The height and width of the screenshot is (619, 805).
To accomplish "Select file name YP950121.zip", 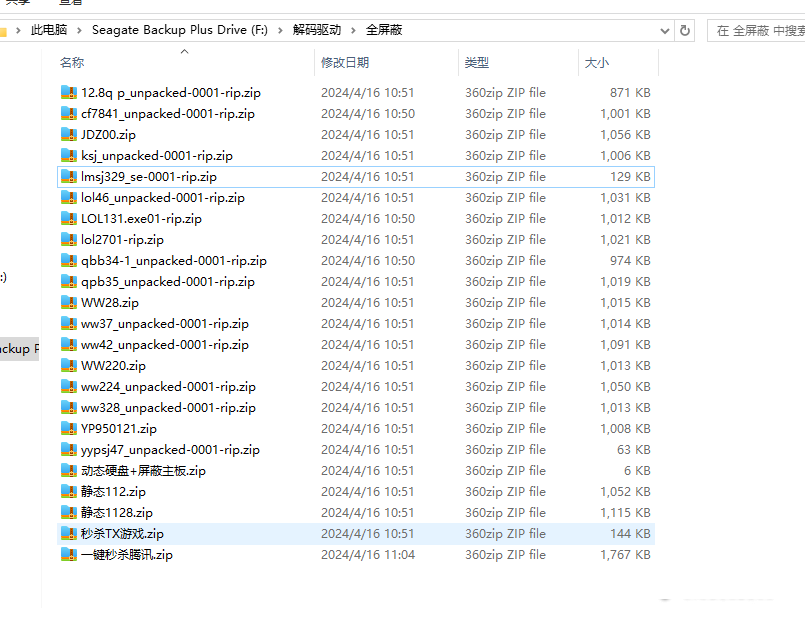I will [119, 429].
